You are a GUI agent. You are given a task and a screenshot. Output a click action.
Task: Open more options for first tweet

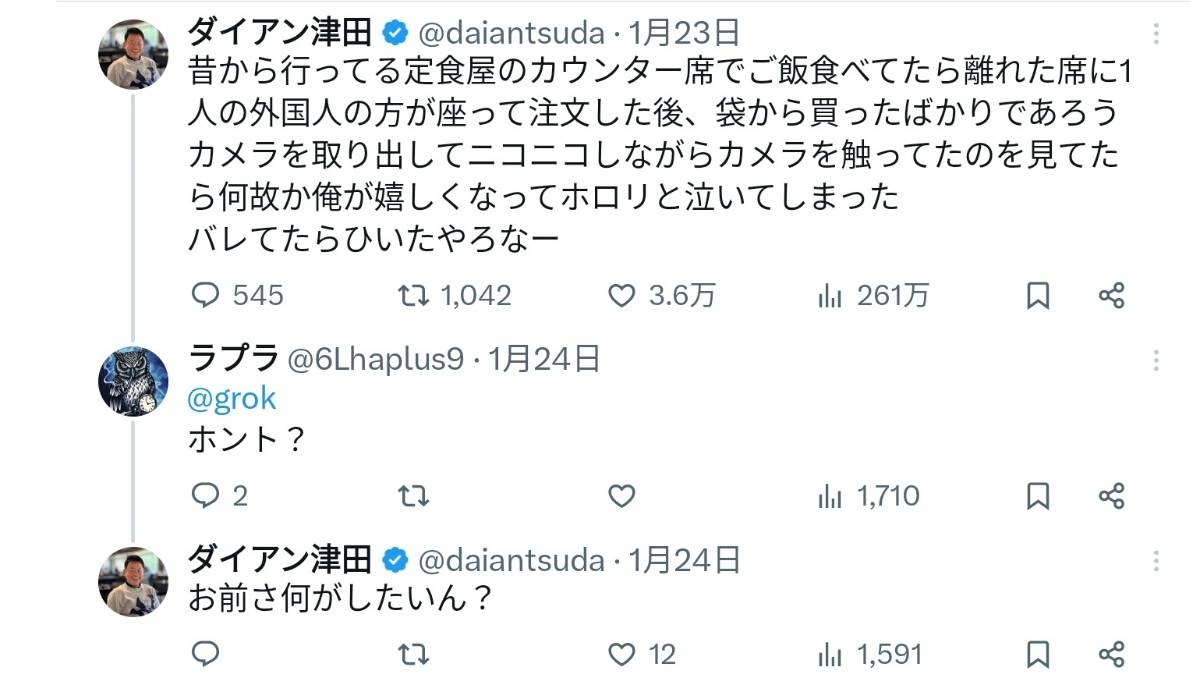click(x=1157, y=35)
